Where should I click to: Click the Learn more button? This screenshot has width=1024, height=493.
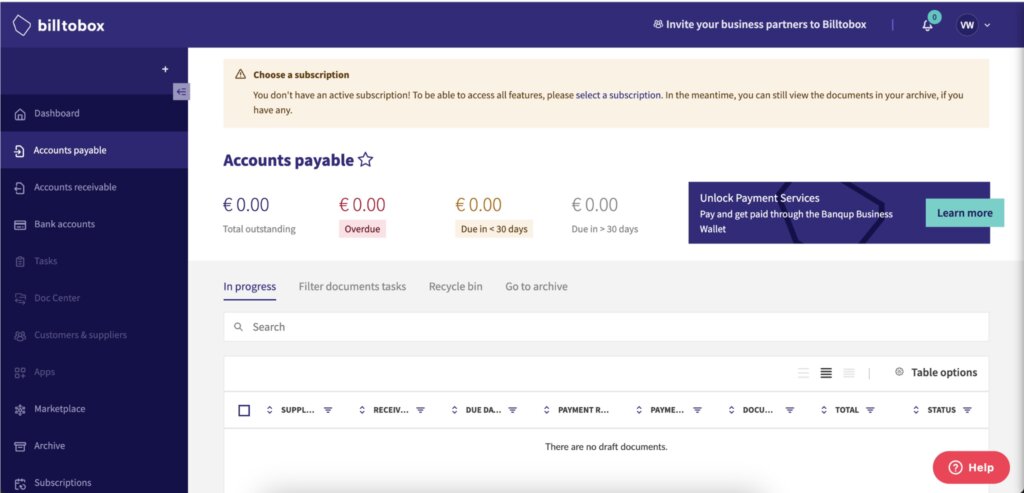tap(965, 213)
